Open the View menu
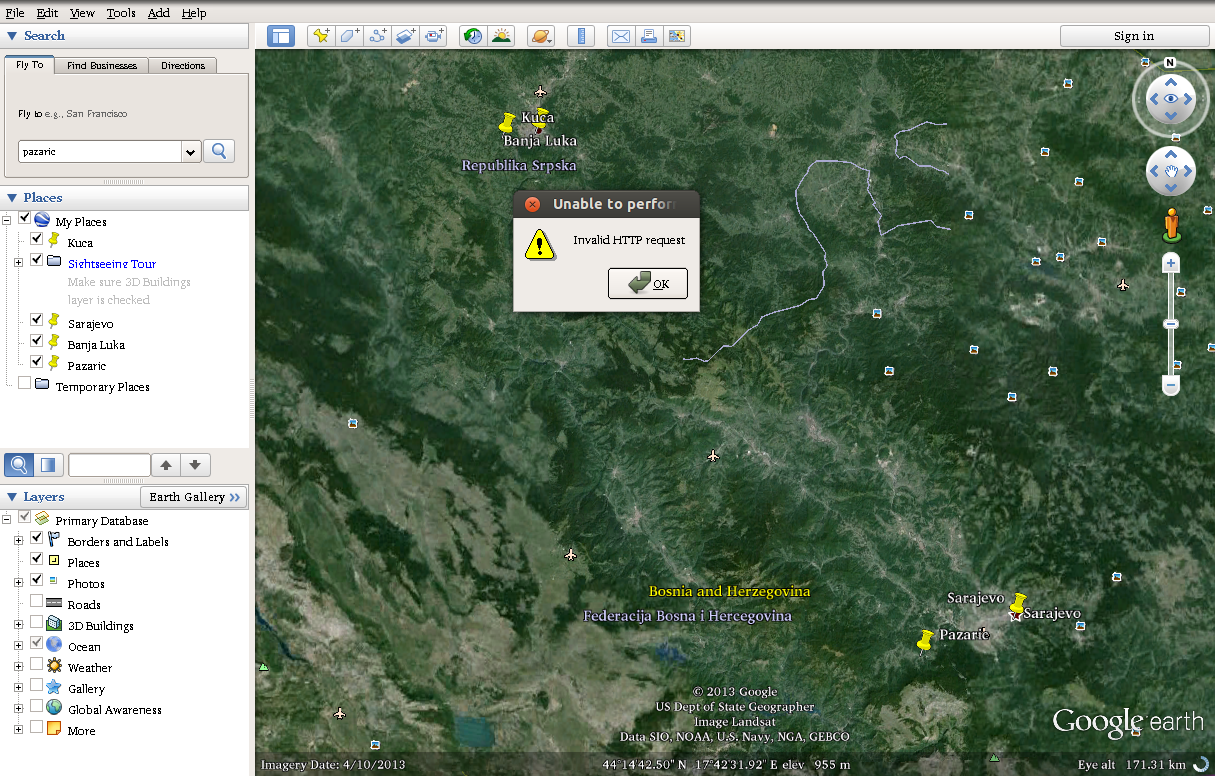This screenshot has height=776, width=1215. point(82,13)
